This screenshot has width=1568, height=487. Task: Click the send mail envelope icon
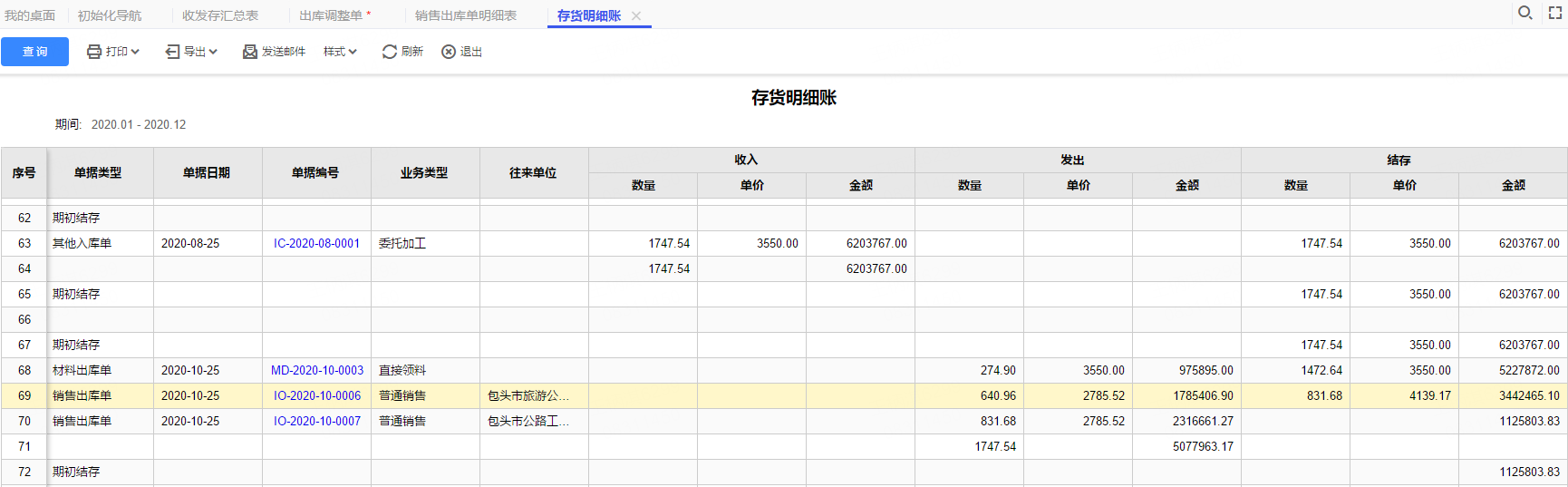[250, 52]
